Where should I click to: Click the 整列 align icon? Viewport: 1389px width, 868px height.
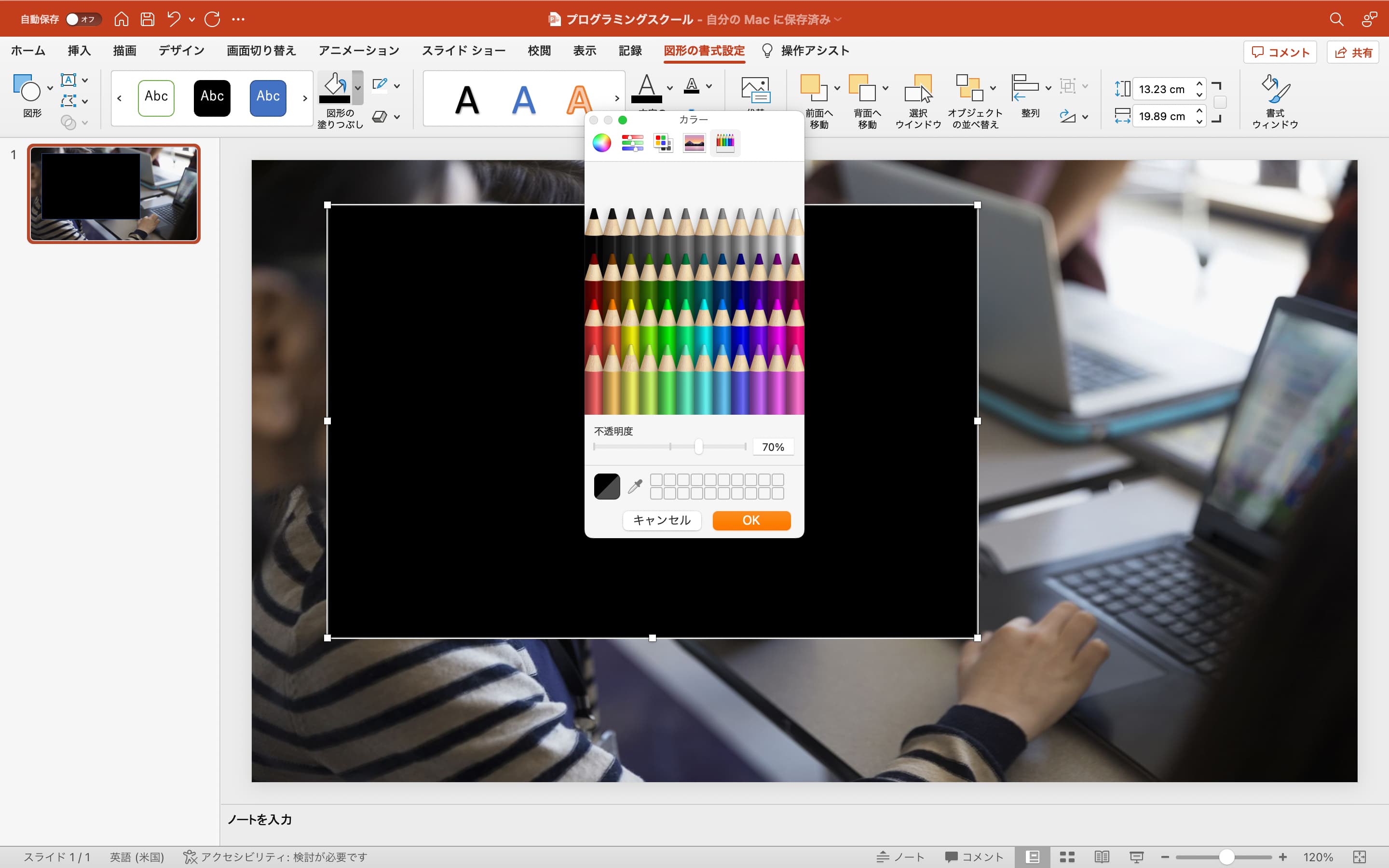(x=1025, y=88)
